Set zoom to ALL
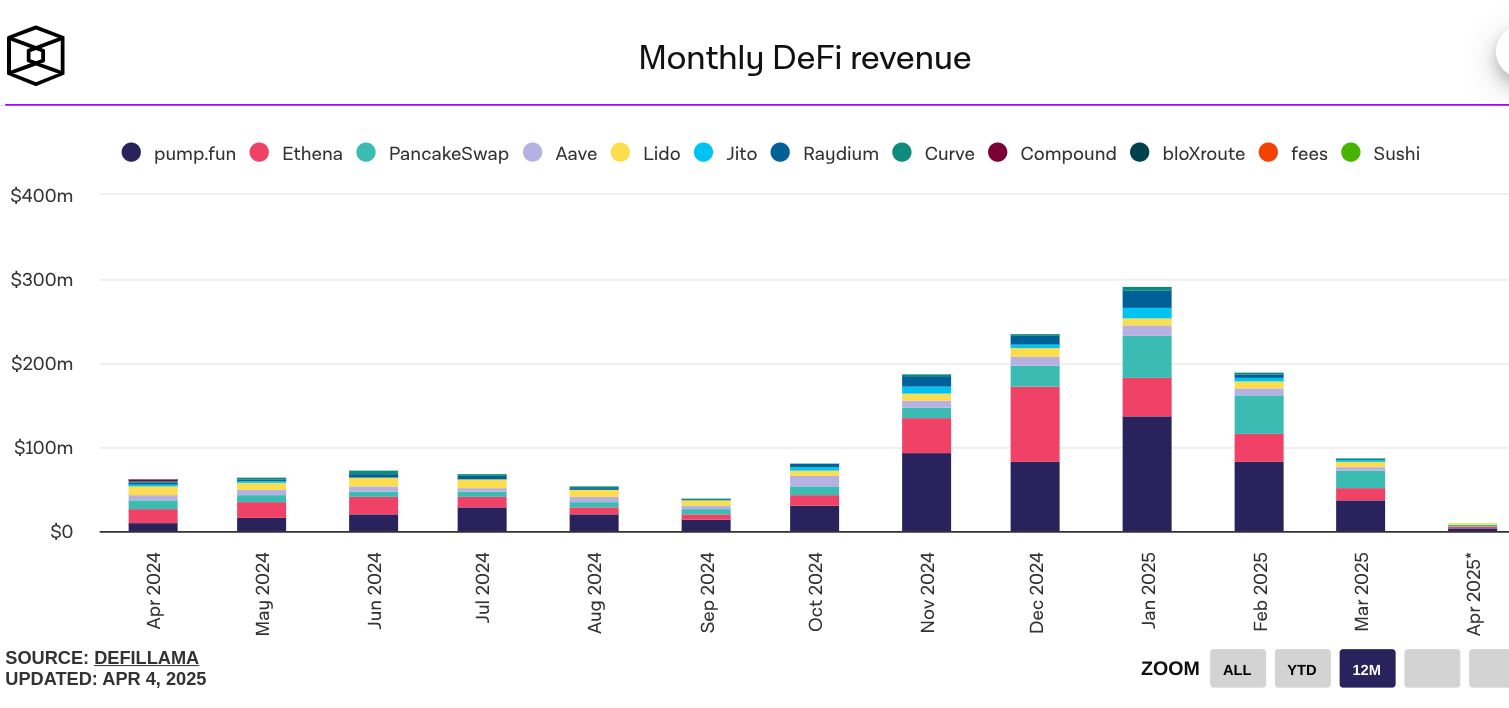 point(1237,669)
